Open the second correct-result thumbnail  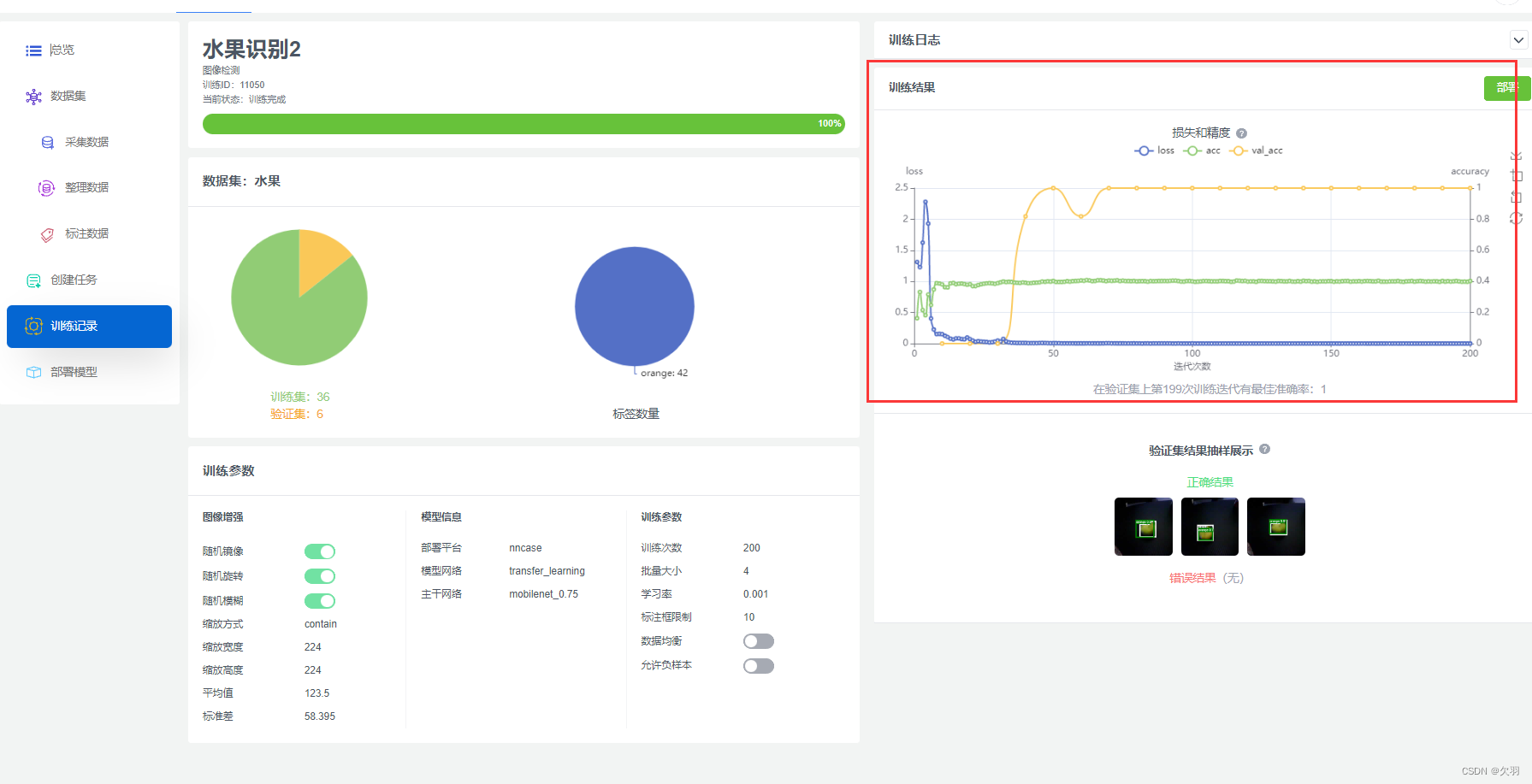(1210, 527)
